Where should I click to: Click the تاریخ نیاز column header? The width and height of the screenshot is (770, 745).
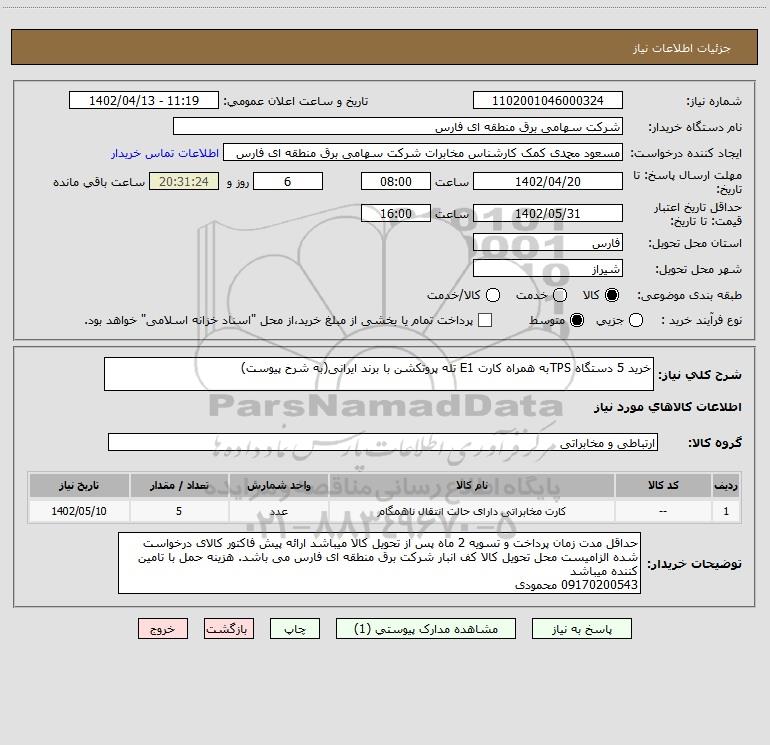pos(79,485)
